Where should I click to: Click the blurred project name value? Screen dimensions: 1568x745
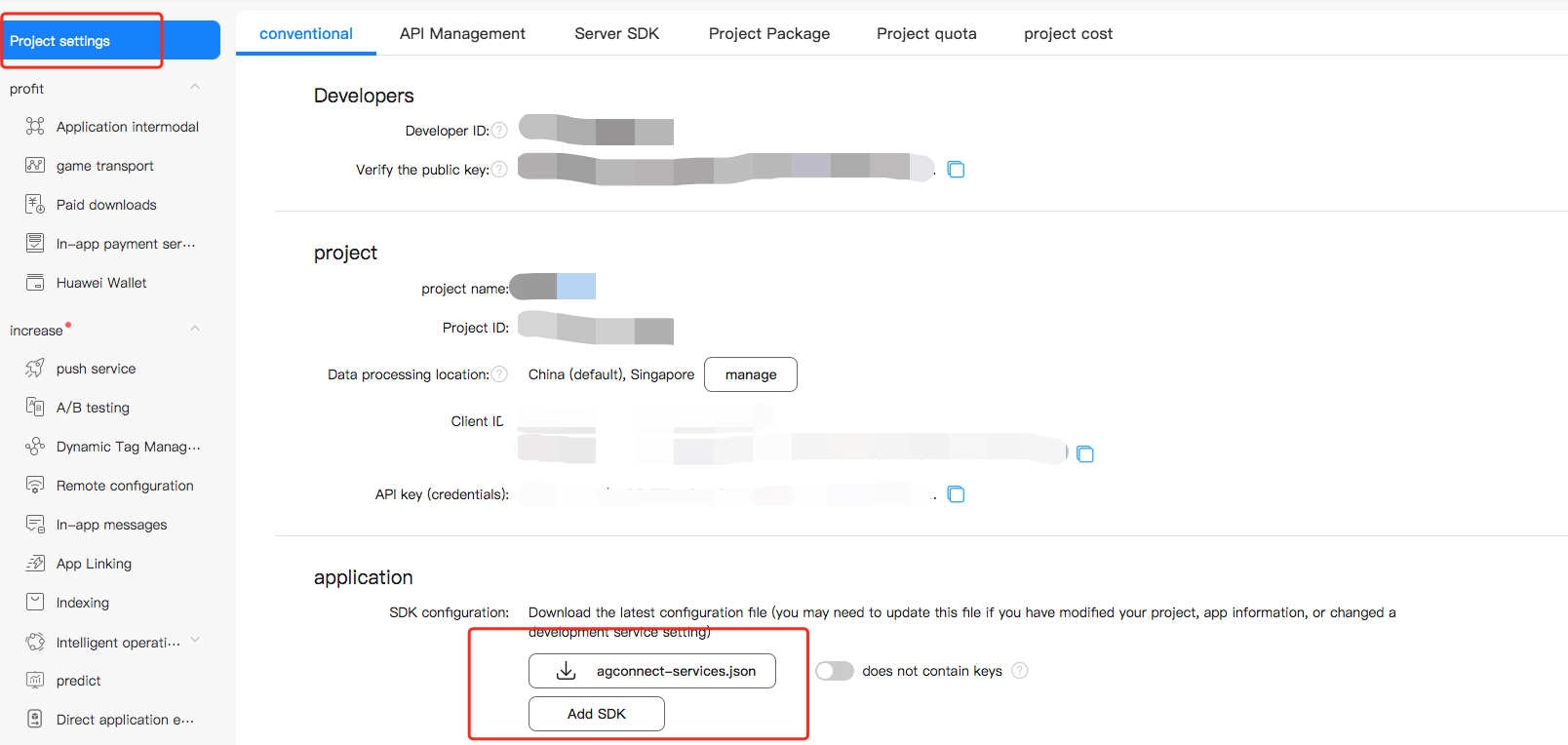[553, 287]
